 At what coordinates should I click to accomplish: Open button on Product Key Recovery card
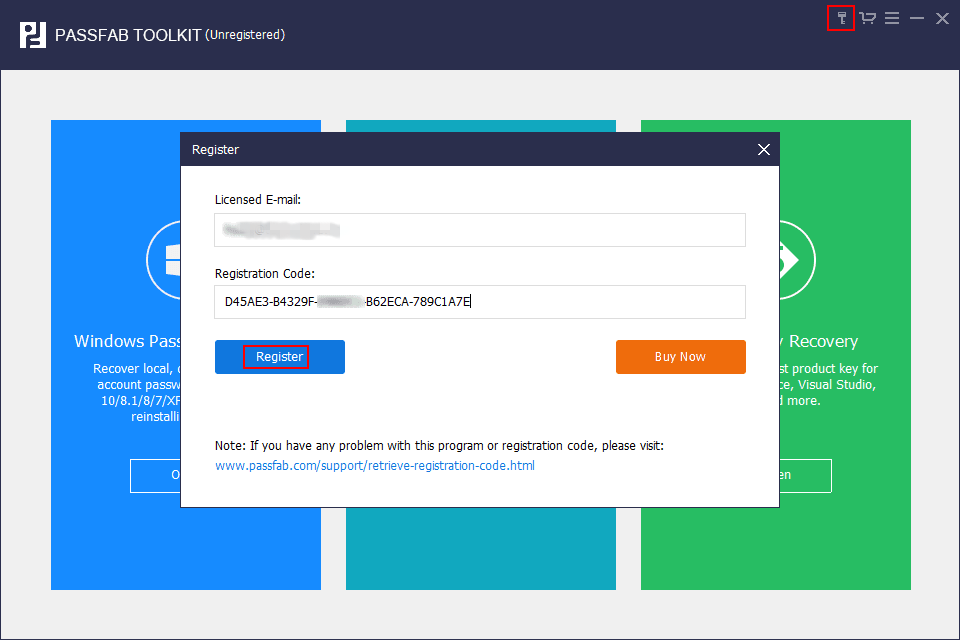[805, 475]
